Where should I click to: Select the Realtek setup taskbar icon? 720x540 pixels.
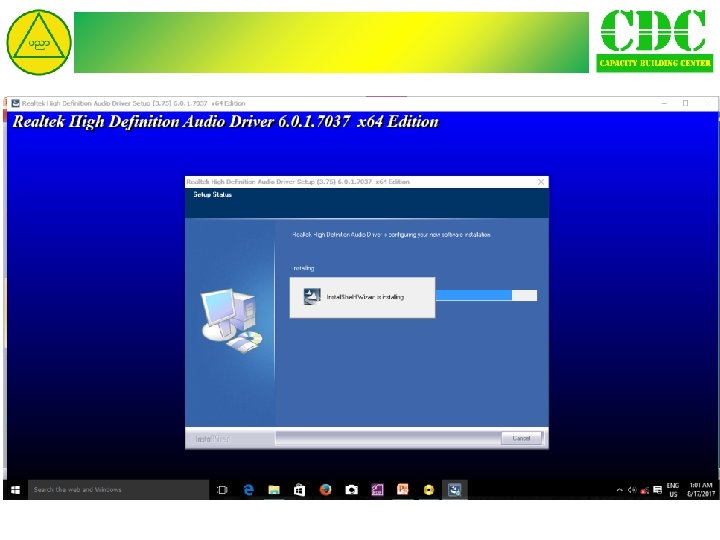tap(455, 490)
